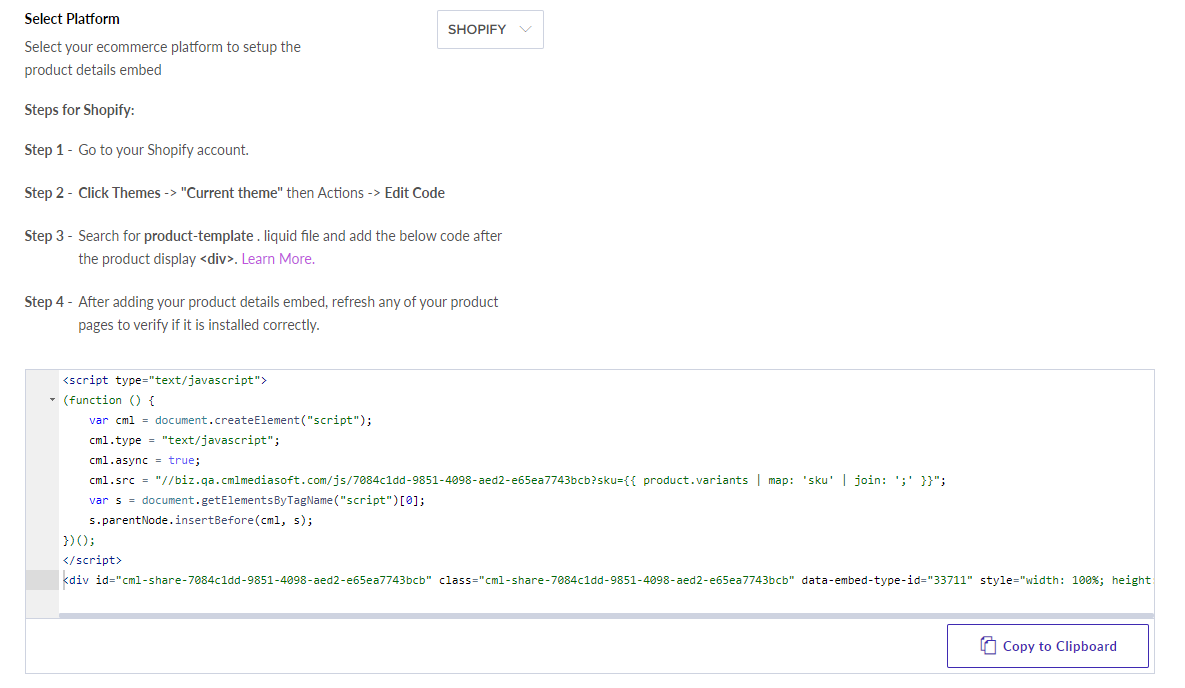Click the Copy to Clipboard button

(x=1047, y=646)
